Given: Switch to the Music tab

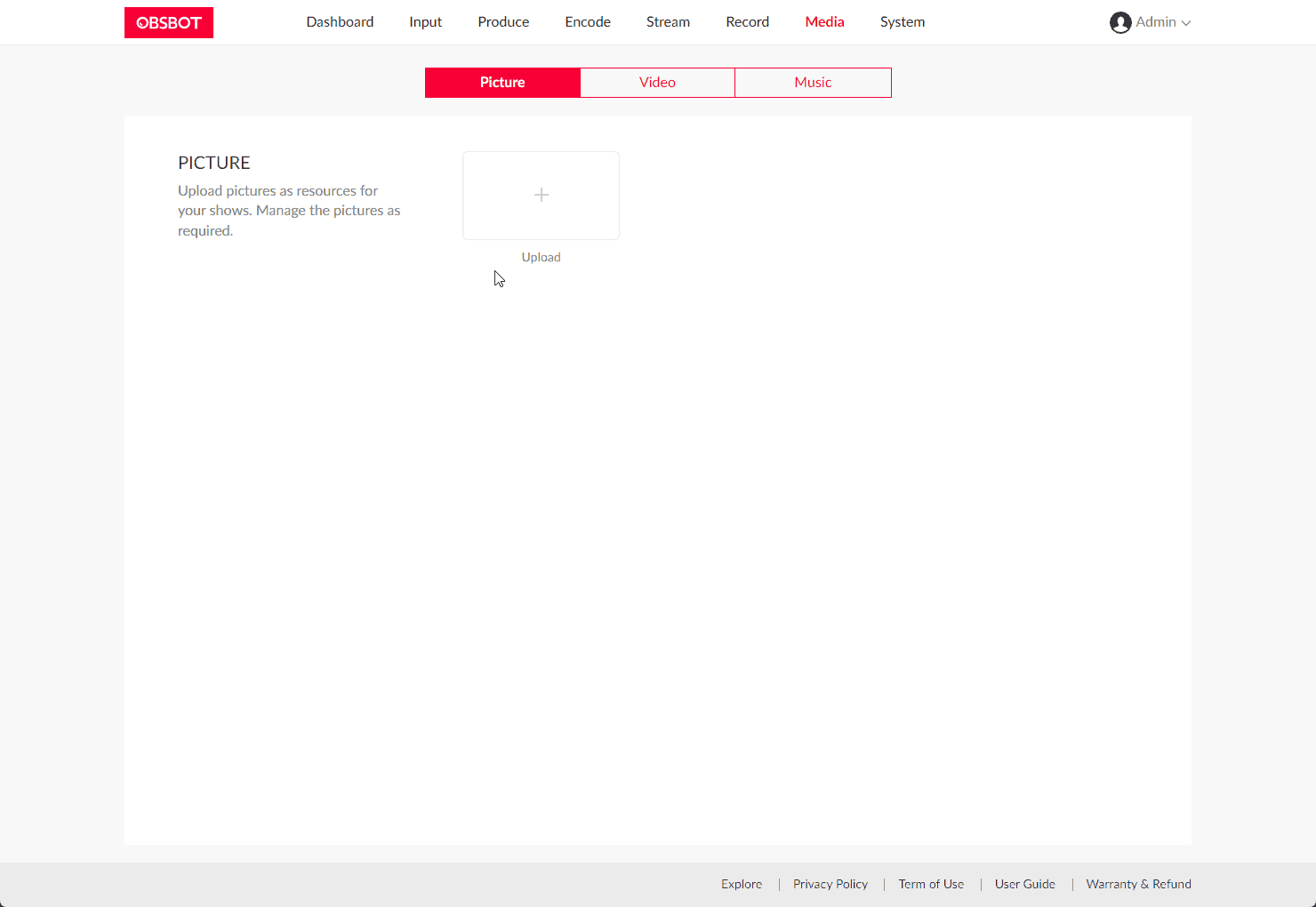Looking at the screenshot, I should pyautogui.click(x=813, y=83).
